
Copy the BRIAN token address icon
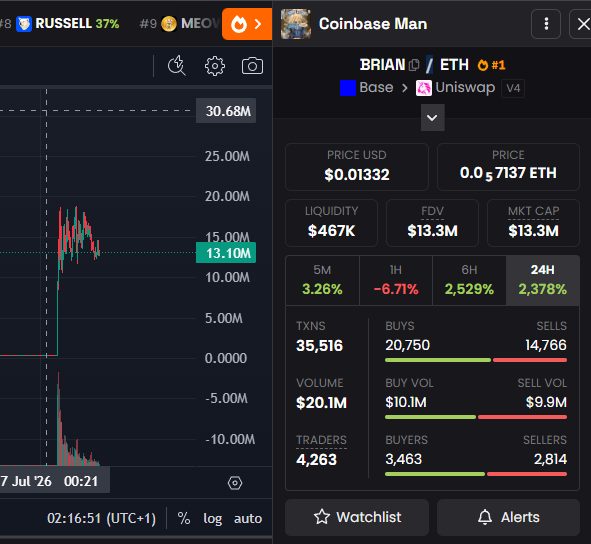tap(414, 65)
